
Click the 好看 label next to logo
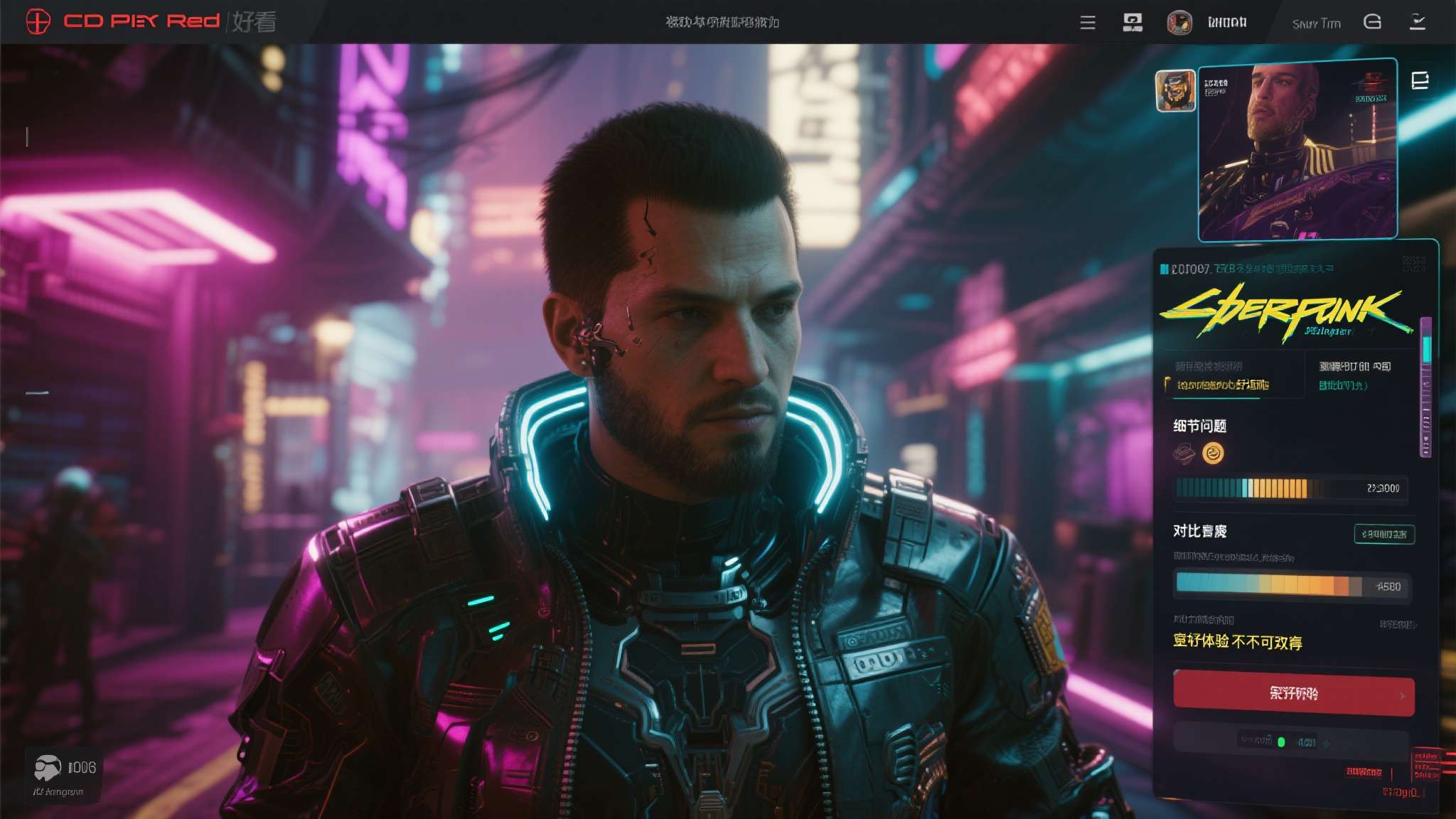click(x=254, y=22)
